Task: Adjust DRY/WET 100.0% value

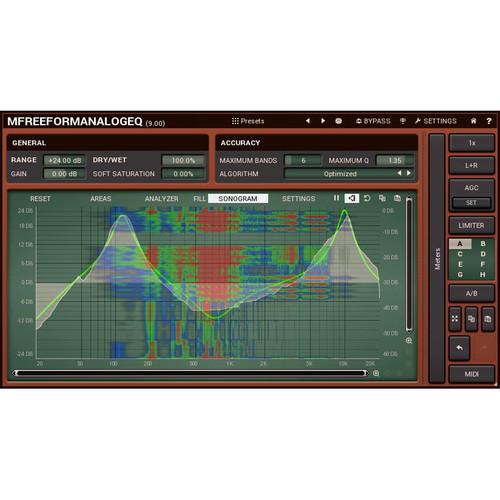Action: click(x=183, y=160)
